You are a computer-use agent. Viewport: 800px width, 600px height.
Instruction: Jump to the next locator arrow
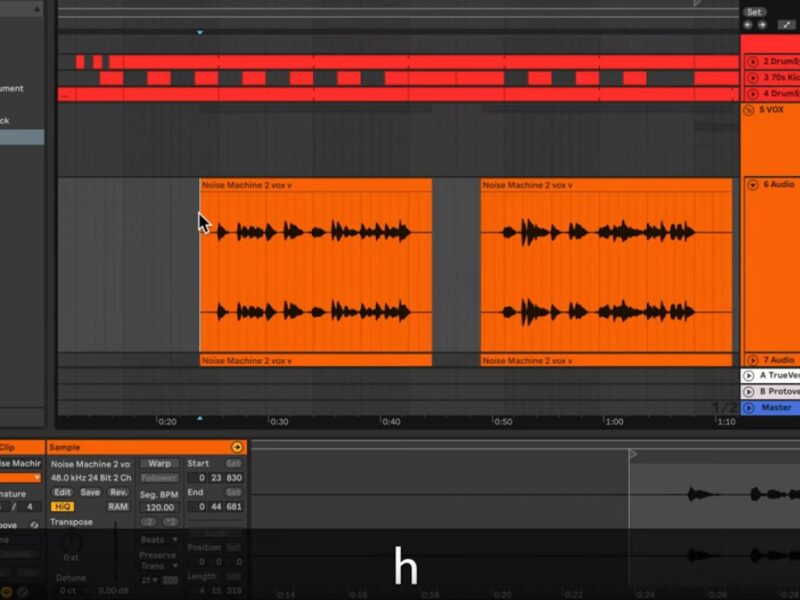coord(762,25)
